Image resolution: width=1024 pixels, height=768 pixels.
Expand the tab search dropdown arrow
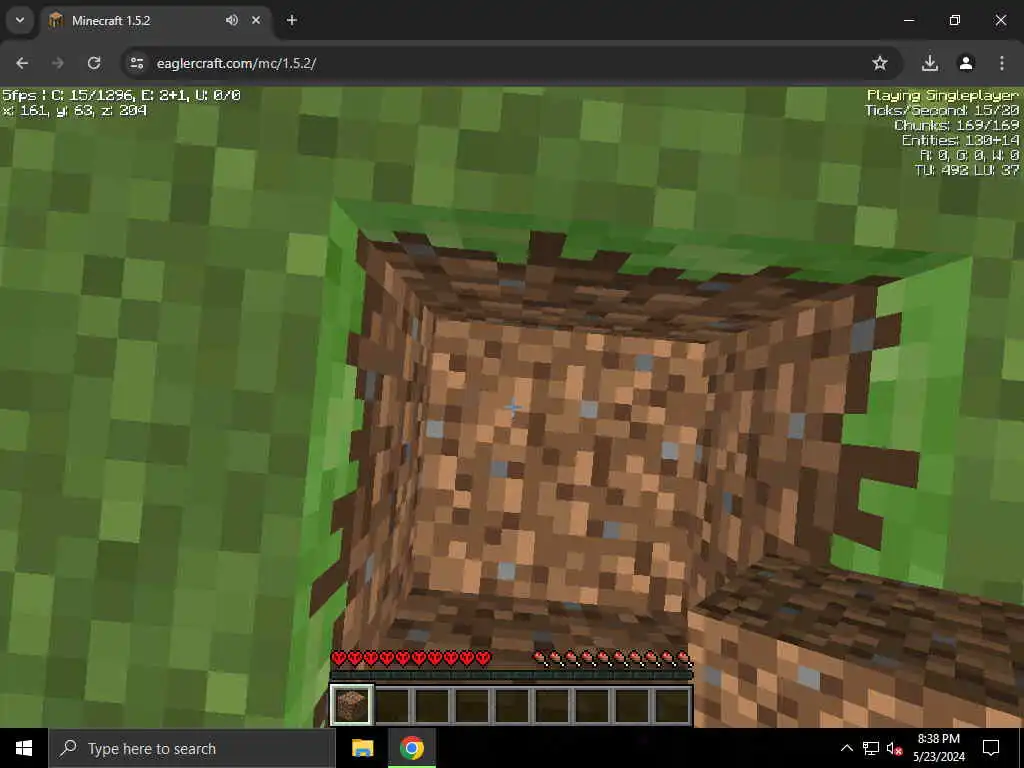[20, 20]
